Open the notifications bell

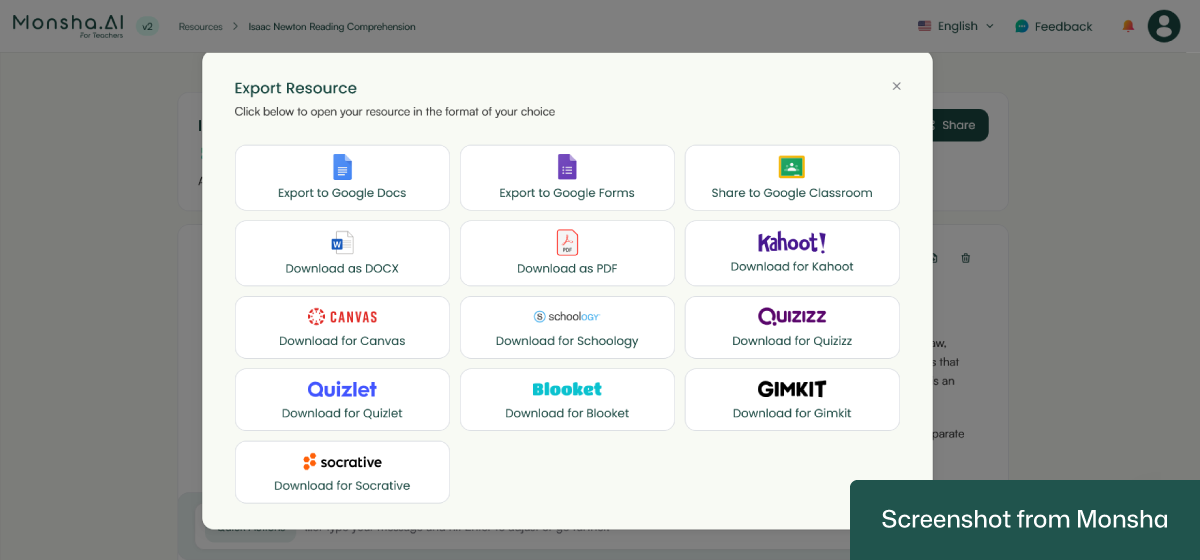(x=1128, y=26)
